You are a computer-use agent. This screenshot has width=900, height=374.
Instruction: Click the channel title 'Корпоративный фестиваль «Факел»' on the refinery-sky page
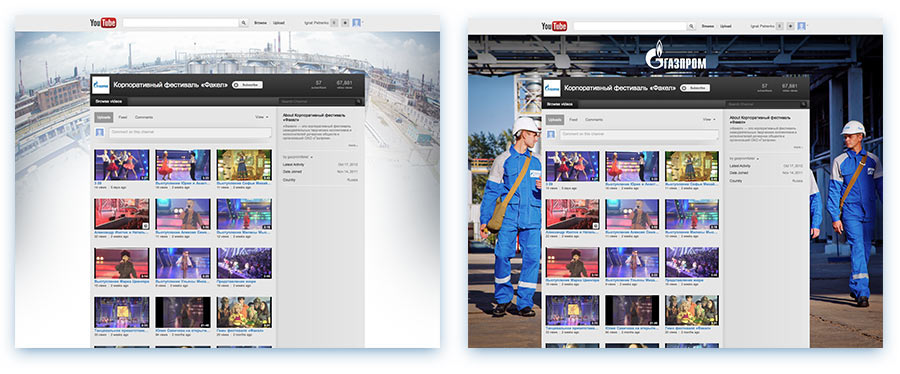pos(170,85)
